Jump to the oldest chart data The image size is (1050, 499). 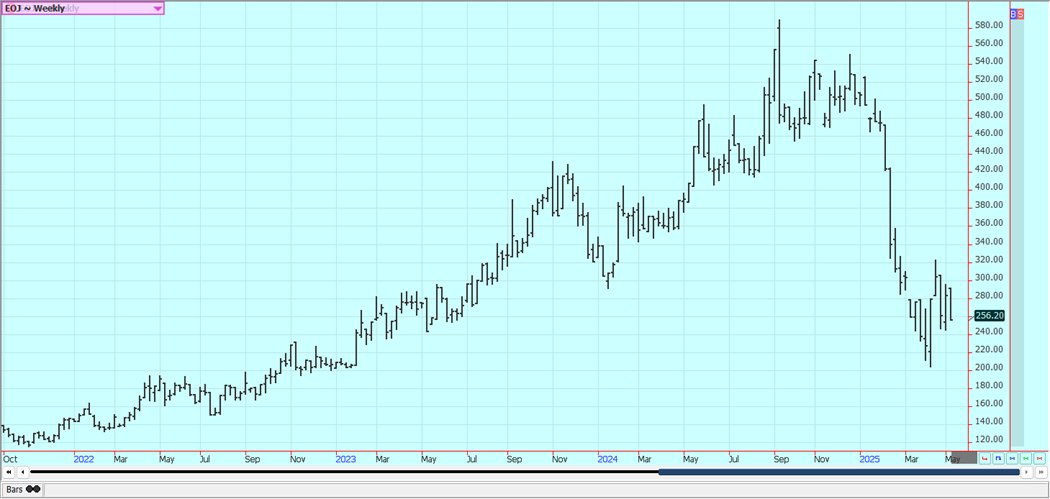(x=9, y=472)
